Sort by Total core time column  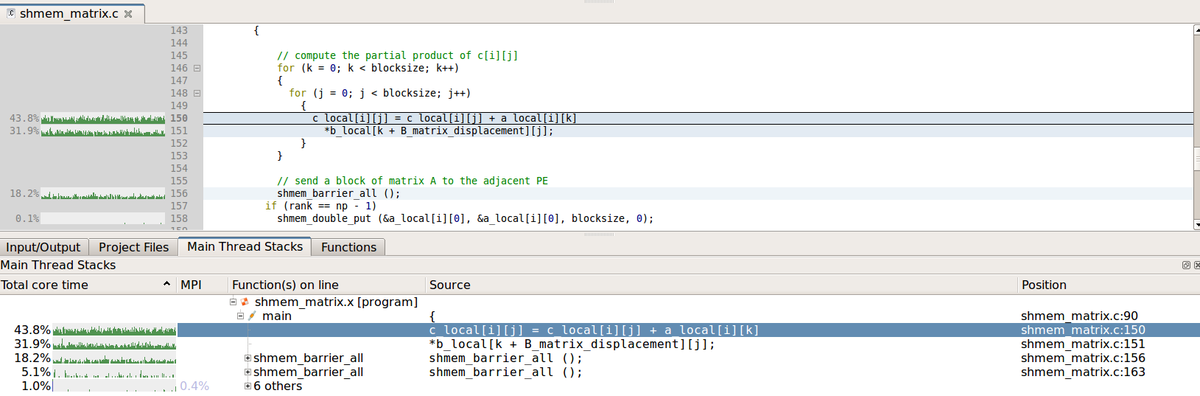pyautogui.click(x=88, y=285)
